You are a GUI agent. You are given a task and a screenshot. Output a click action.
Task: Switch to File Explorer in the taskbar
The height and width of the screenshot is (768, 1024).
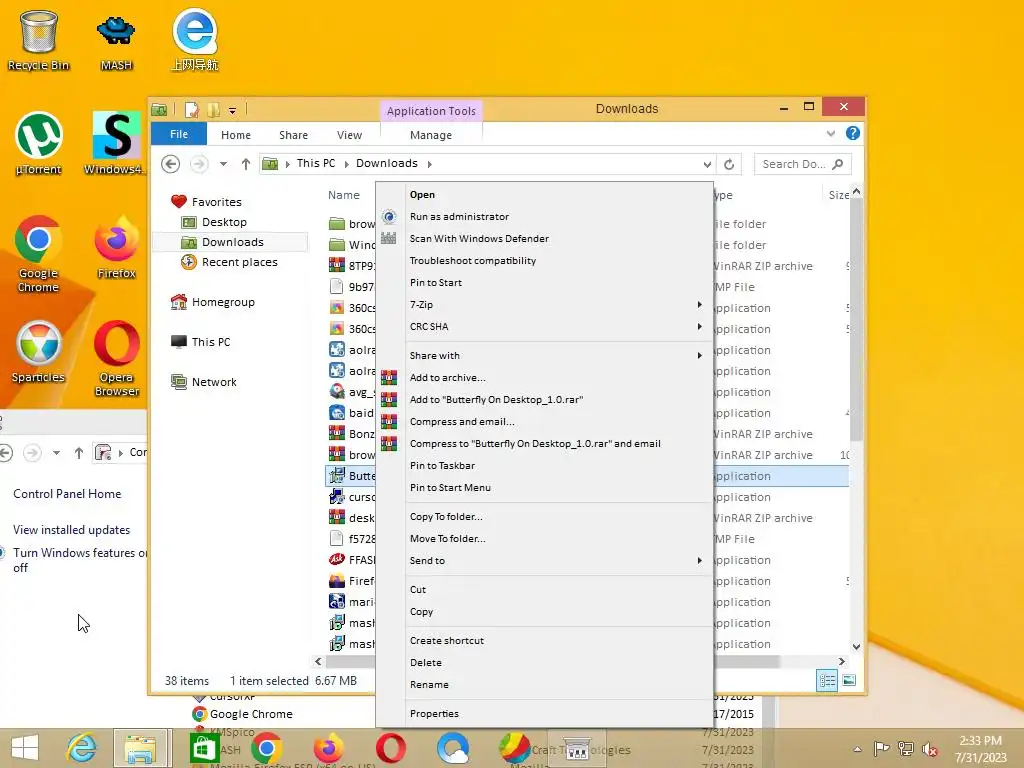[x=141, y=748]
